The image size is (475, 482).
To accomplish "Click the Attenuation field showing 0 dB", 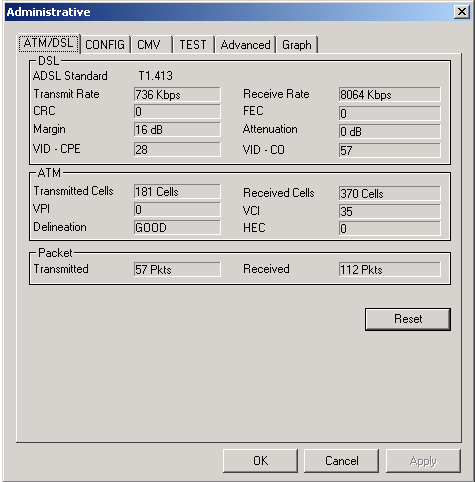I will (389, 131).
